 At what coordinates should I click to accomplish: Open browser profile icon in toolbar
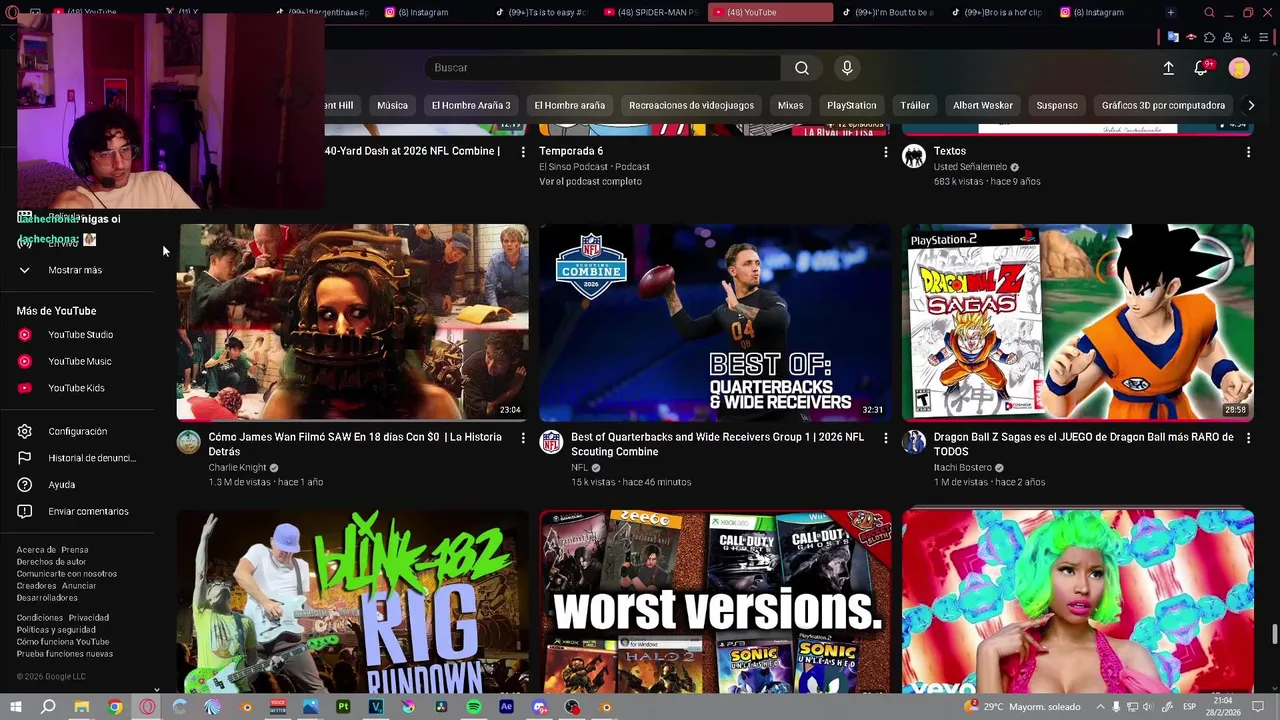pos(1227,37)
